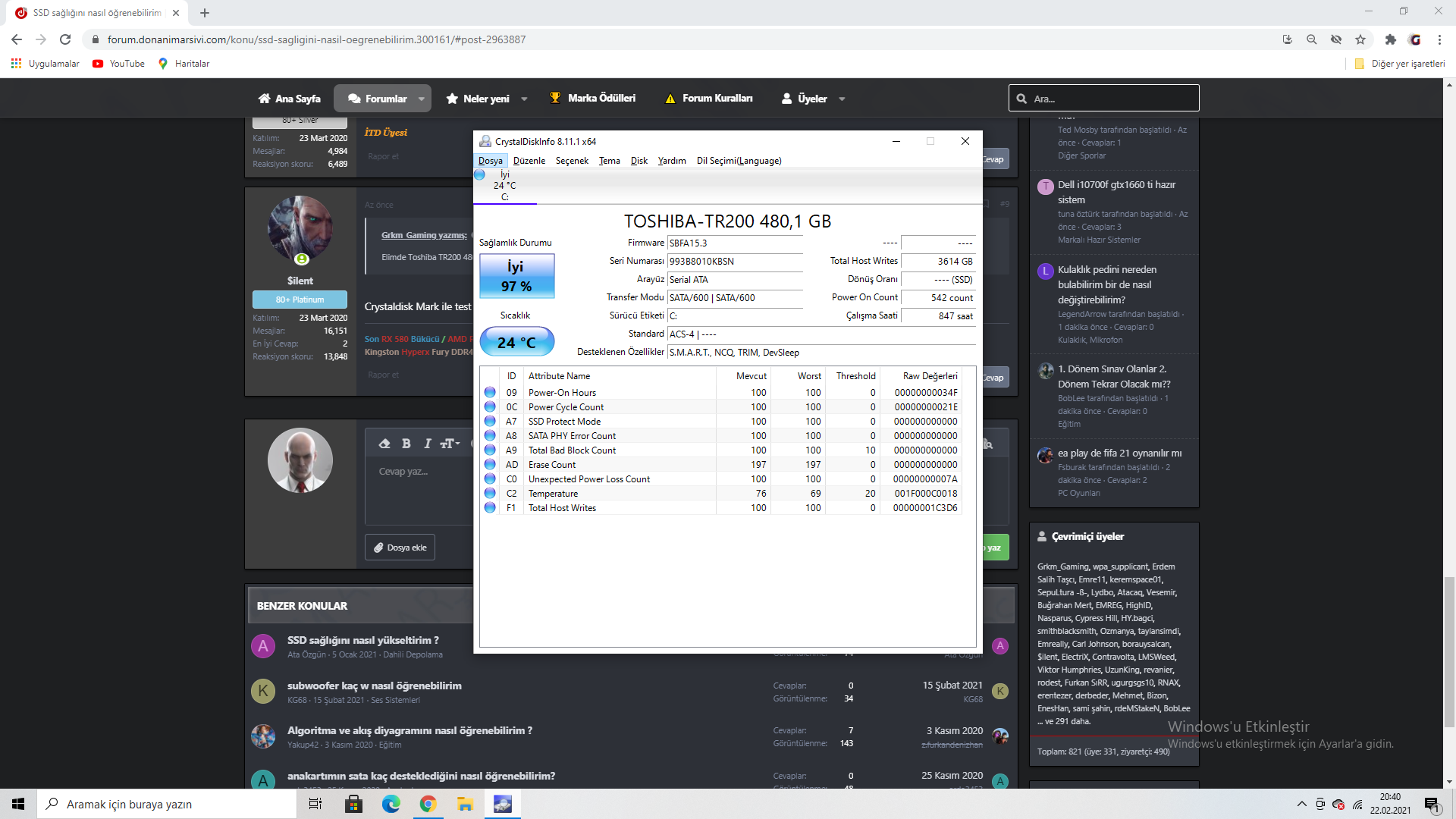Bookmark this page with the star icon
This screenshot has height=819, width=1456.
click(x=1360, y=39)
